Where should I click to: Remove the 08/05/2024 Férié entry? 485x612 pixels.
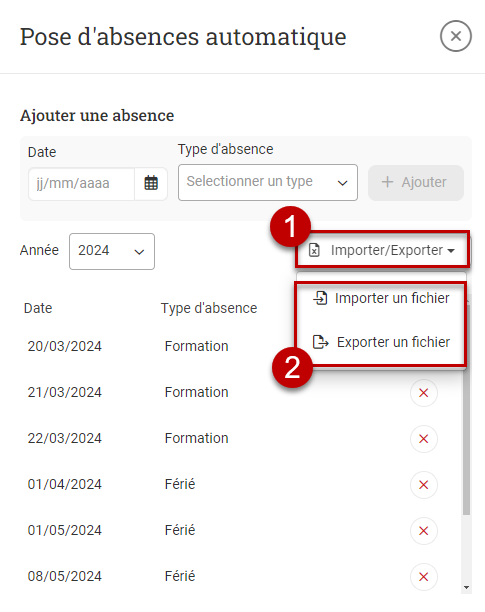pos(424,576)
